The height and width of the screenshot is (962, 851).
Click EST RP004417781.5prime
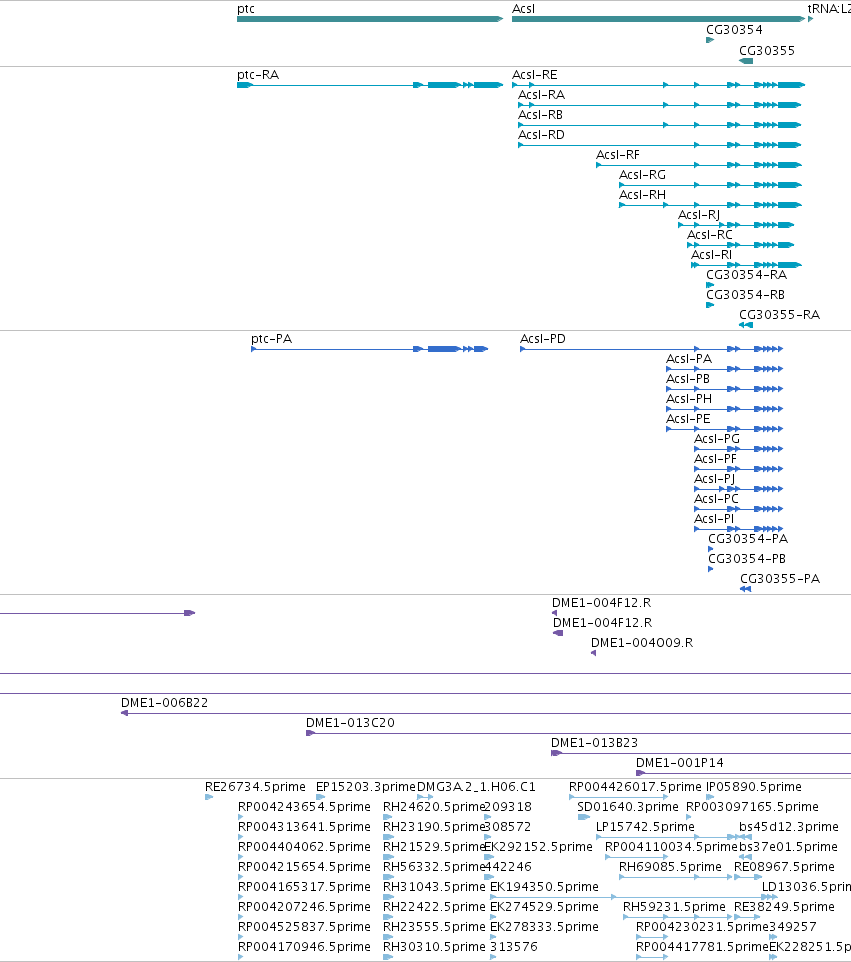pyautogui.click(x=702, y=947)
